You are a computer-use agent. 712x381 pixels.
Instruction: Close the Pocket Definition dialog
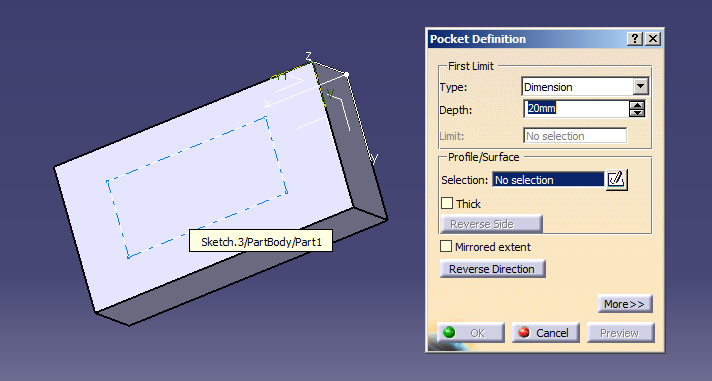[653, 39]
